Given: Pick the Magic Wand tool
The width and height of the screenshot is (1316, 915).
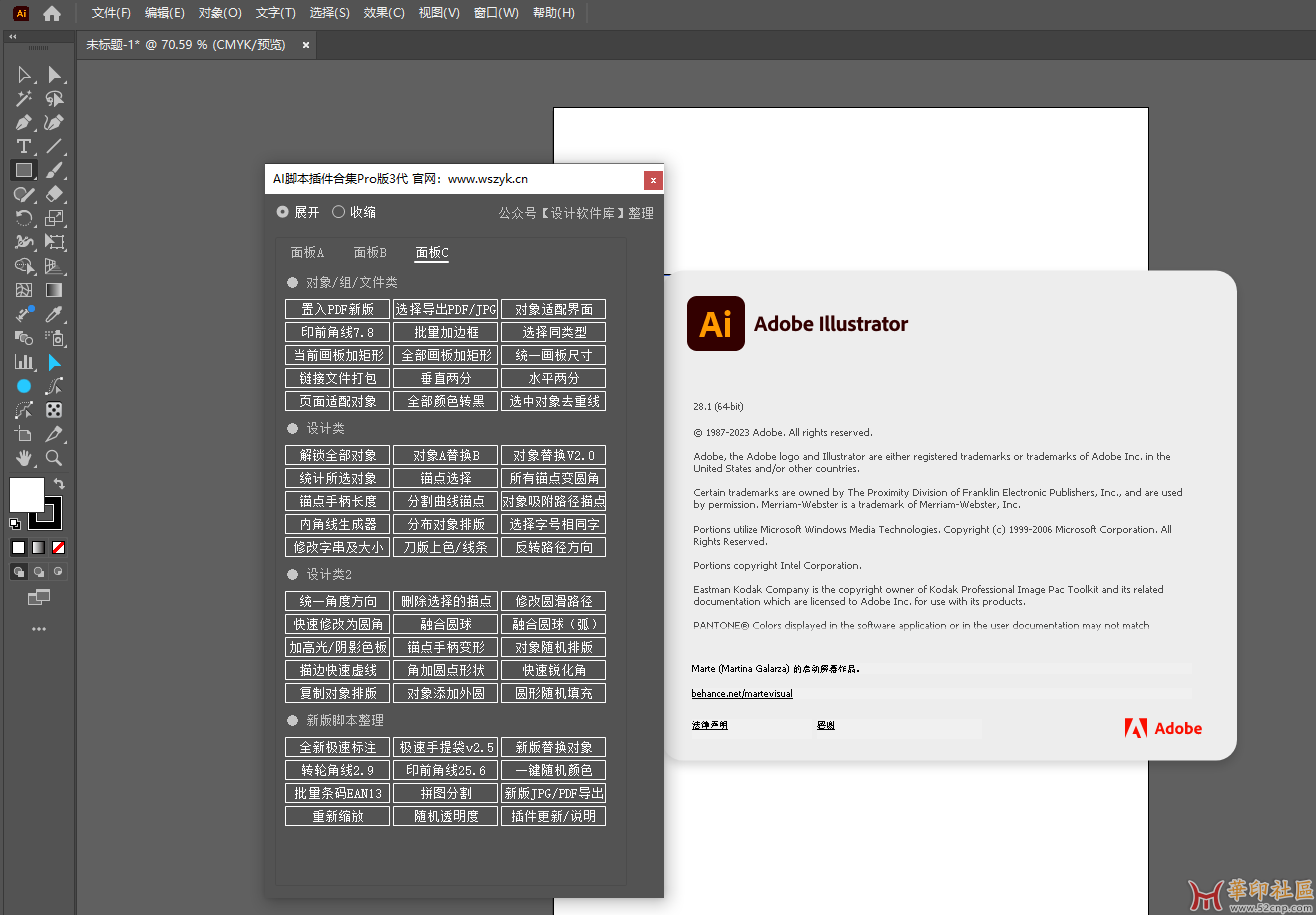Looking at the screenshot, I should 24,99.
